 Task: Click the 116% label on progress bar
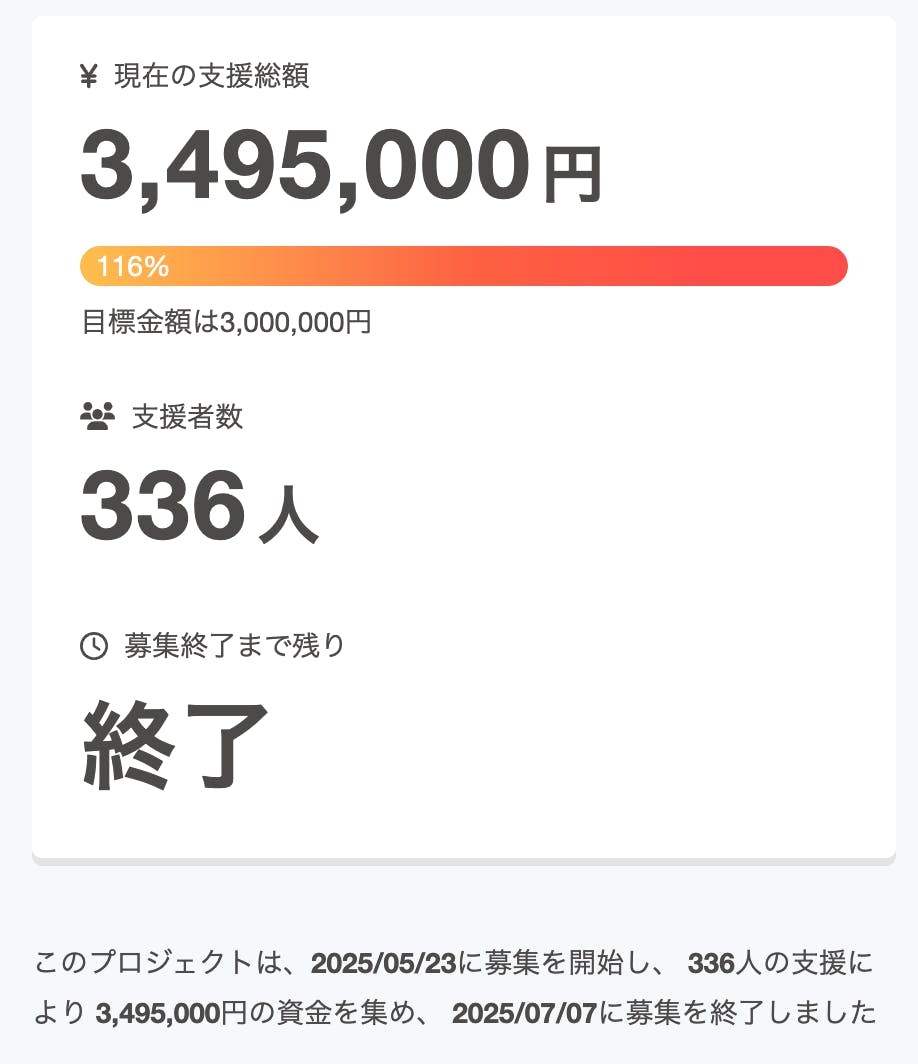[x=133, y=267]
